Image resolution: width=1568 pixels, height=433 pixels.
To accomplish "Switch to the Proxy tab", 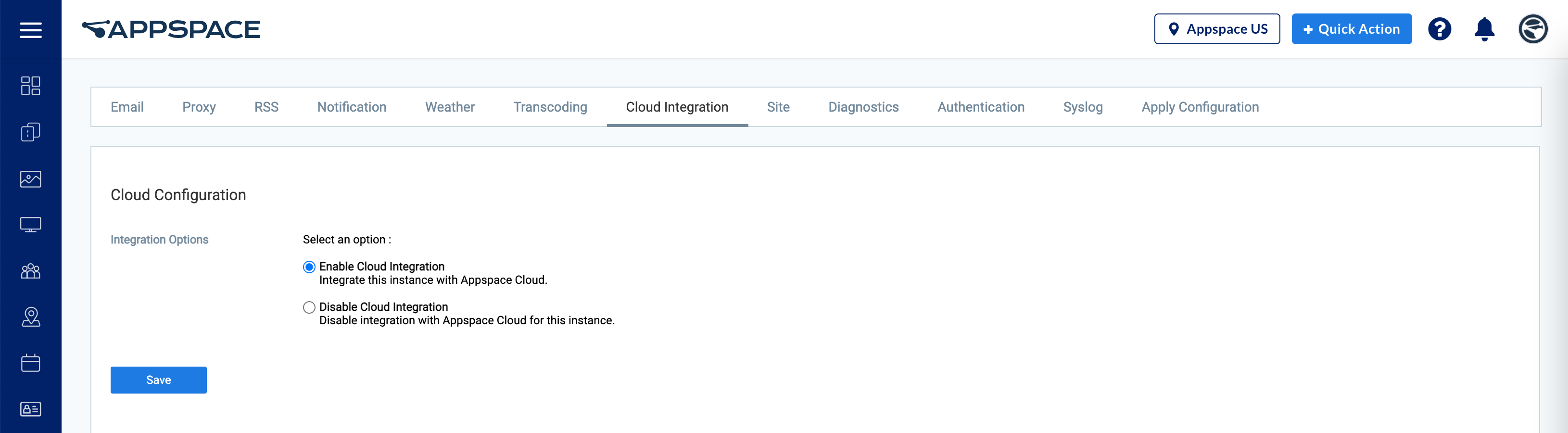I will (x=199, y=107).
